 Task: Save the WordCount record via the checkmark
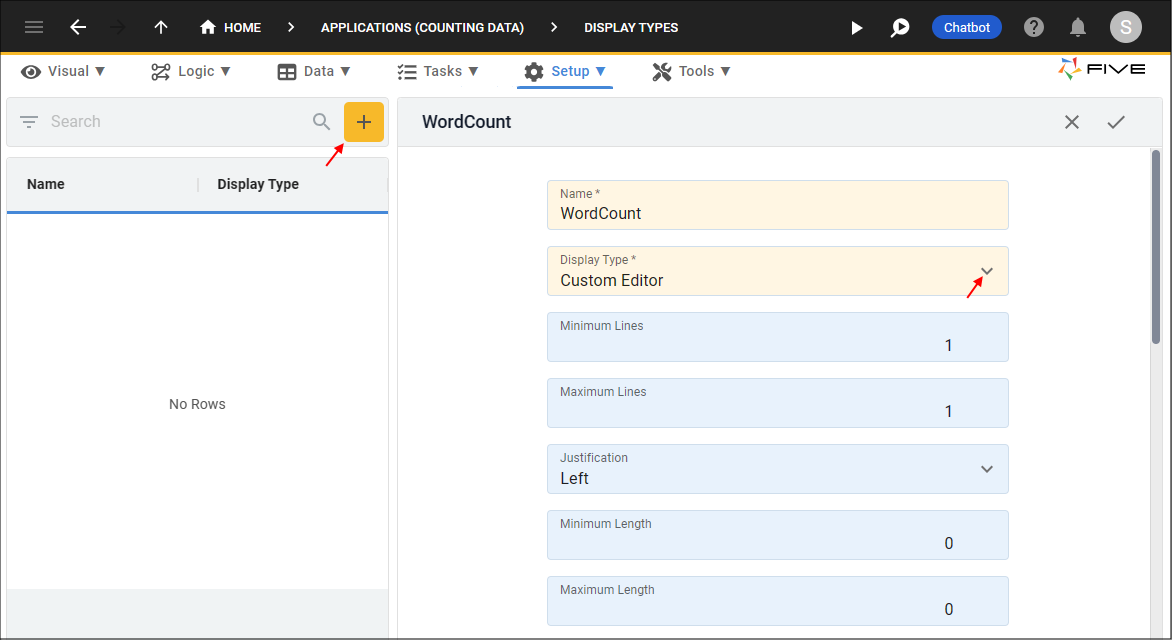[1117, 121]
